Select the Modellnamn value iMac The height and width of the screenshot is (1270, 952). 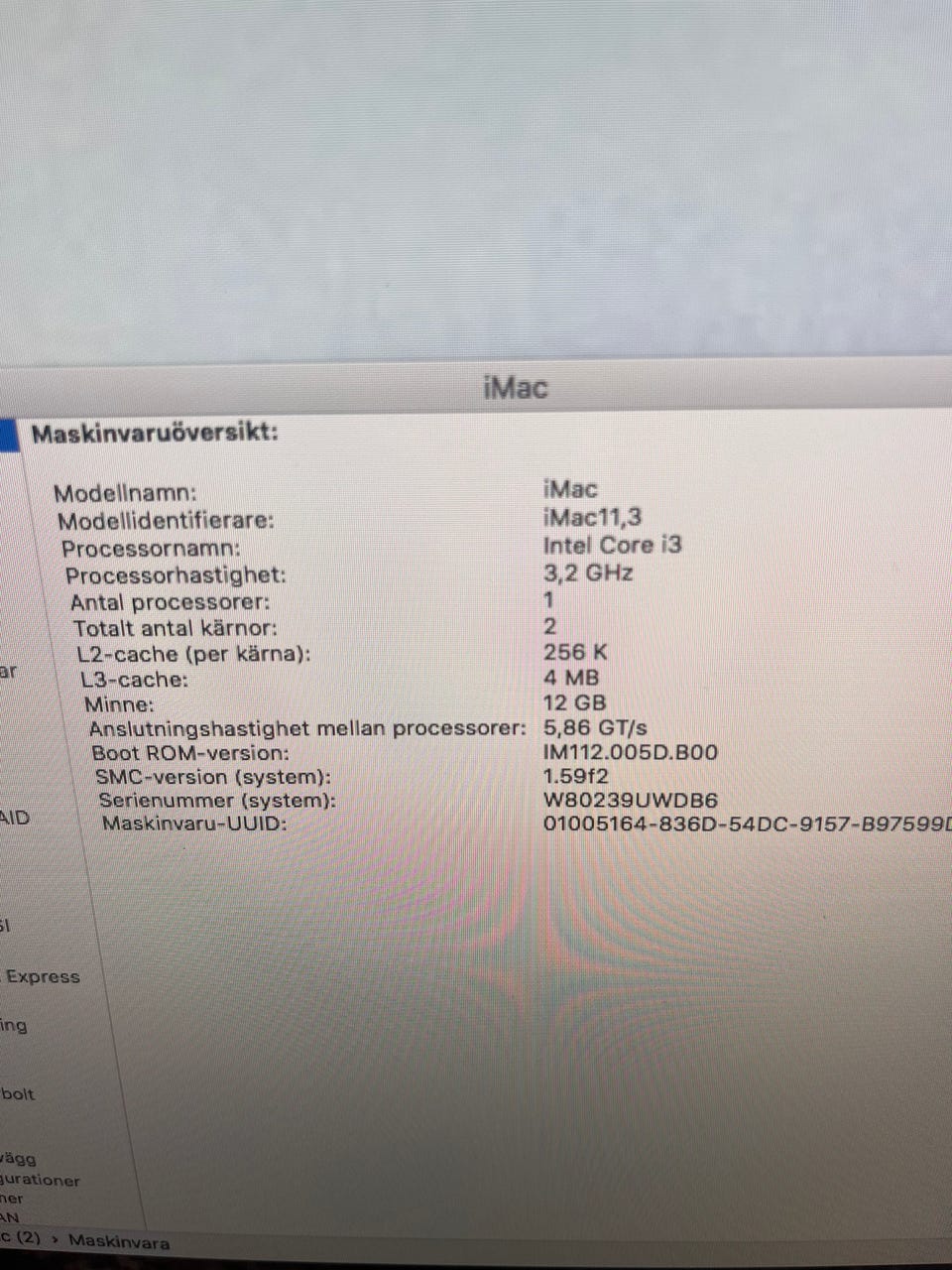570,489
